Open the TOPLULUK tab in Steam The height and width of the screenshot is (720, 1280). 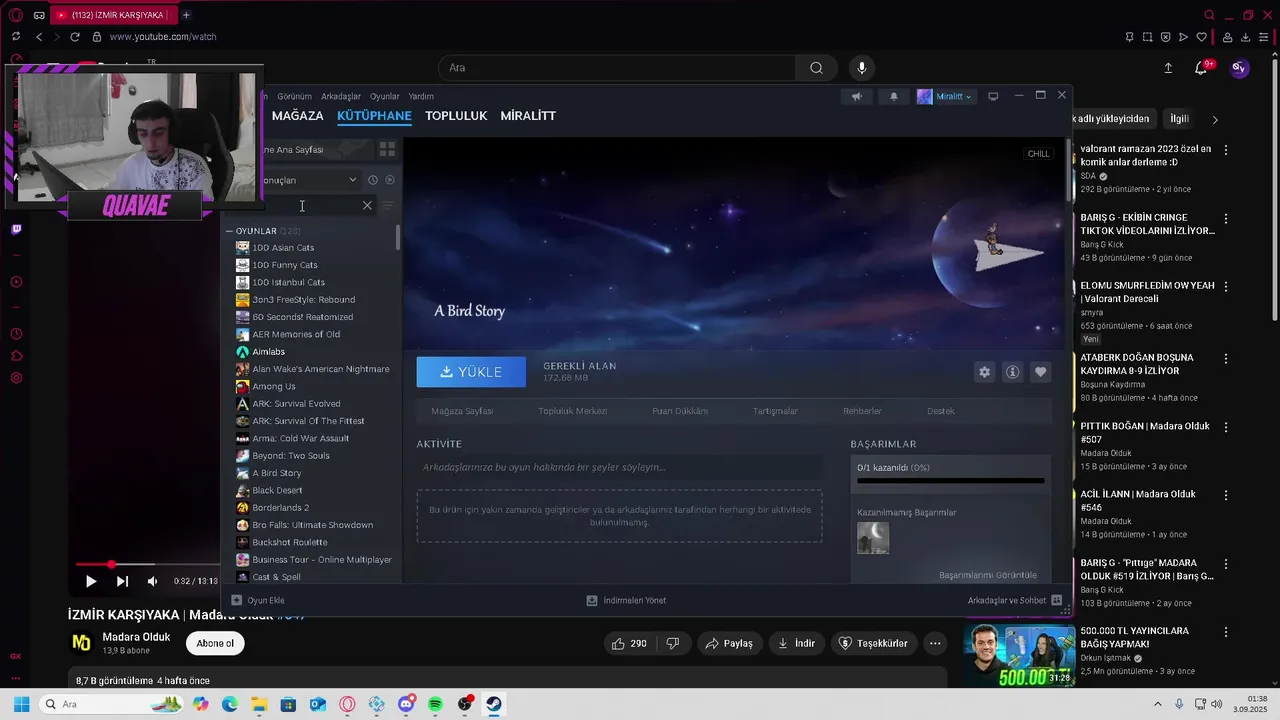point(456,116)
